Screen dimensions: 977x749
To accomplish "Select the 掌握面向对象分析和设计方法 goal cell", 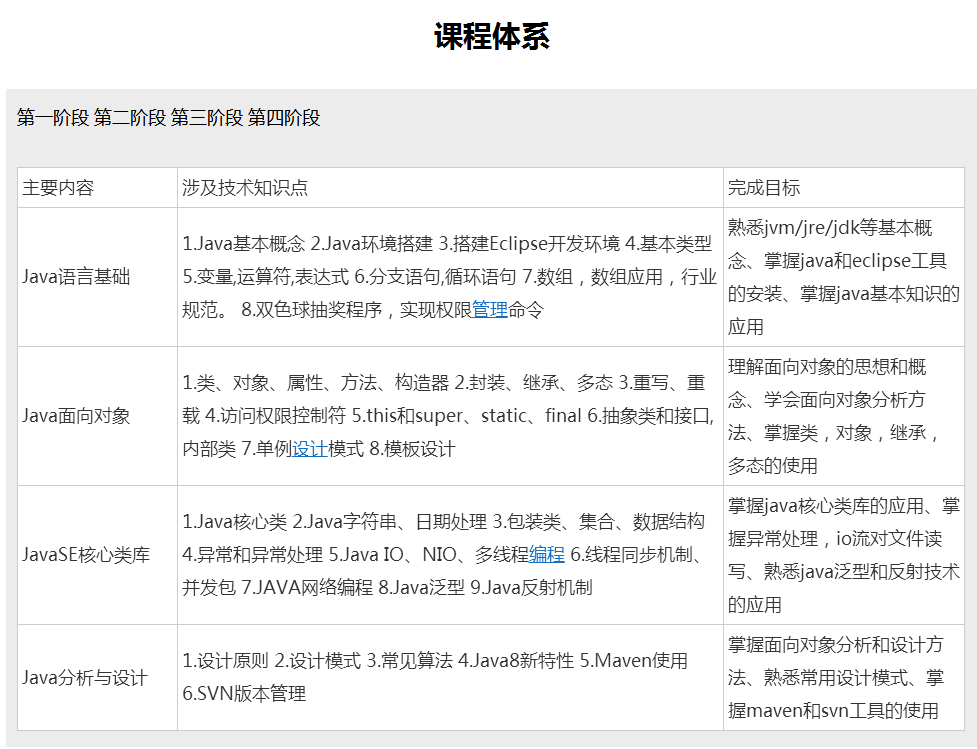I will coord(843,678).
